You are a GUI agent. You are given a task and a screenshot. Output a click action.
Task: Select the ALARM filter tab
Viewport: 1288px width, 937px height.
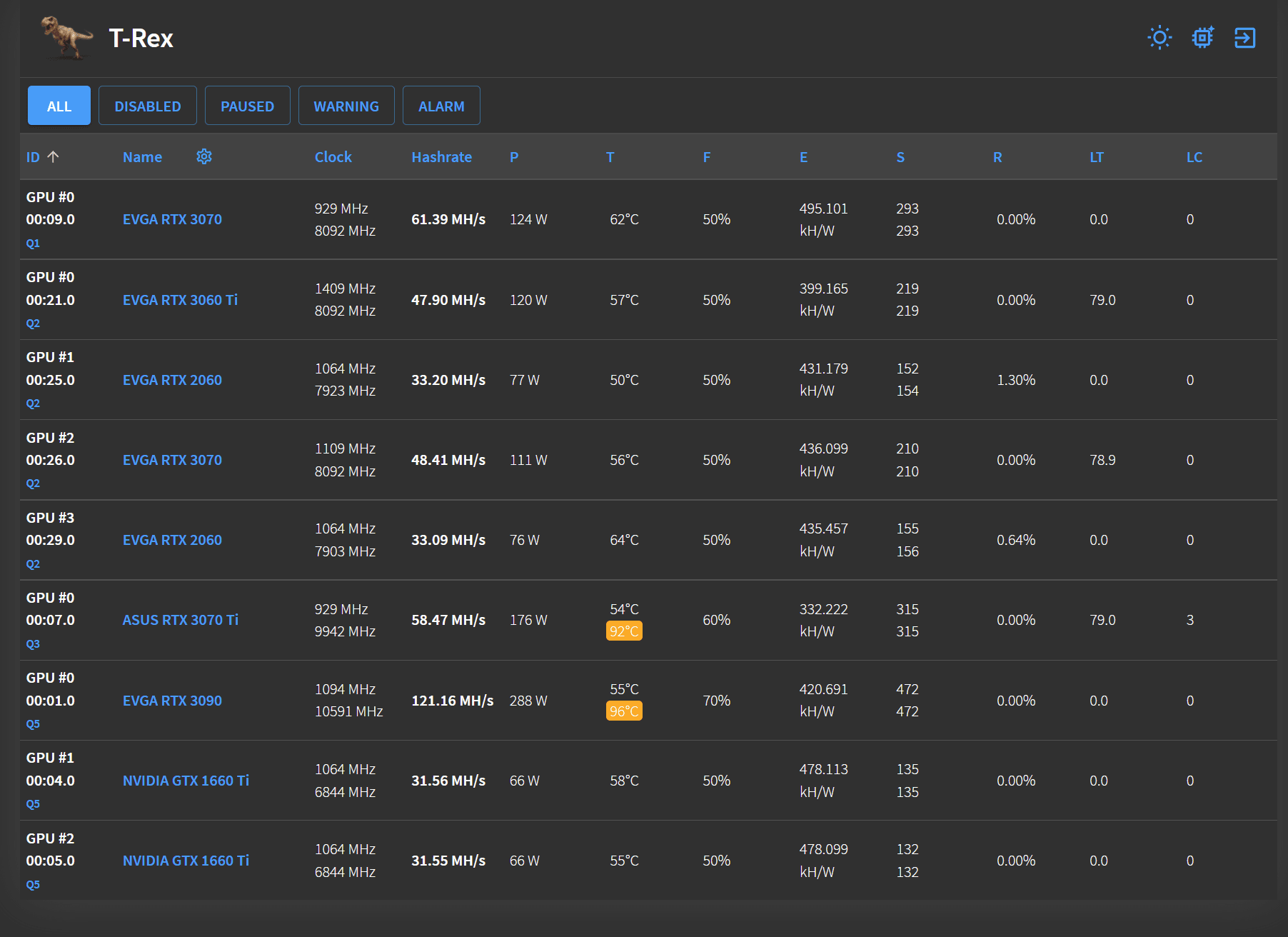click(441, 106)
